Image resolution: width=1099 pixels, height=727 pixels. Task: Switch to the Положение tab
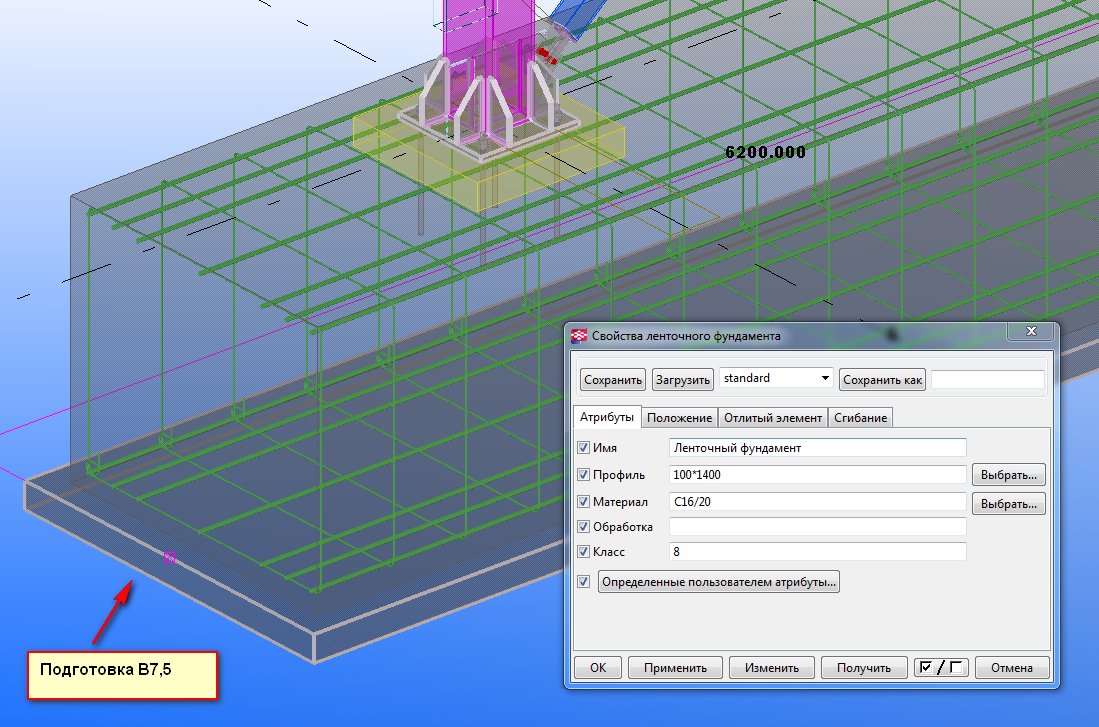(679, 418)
